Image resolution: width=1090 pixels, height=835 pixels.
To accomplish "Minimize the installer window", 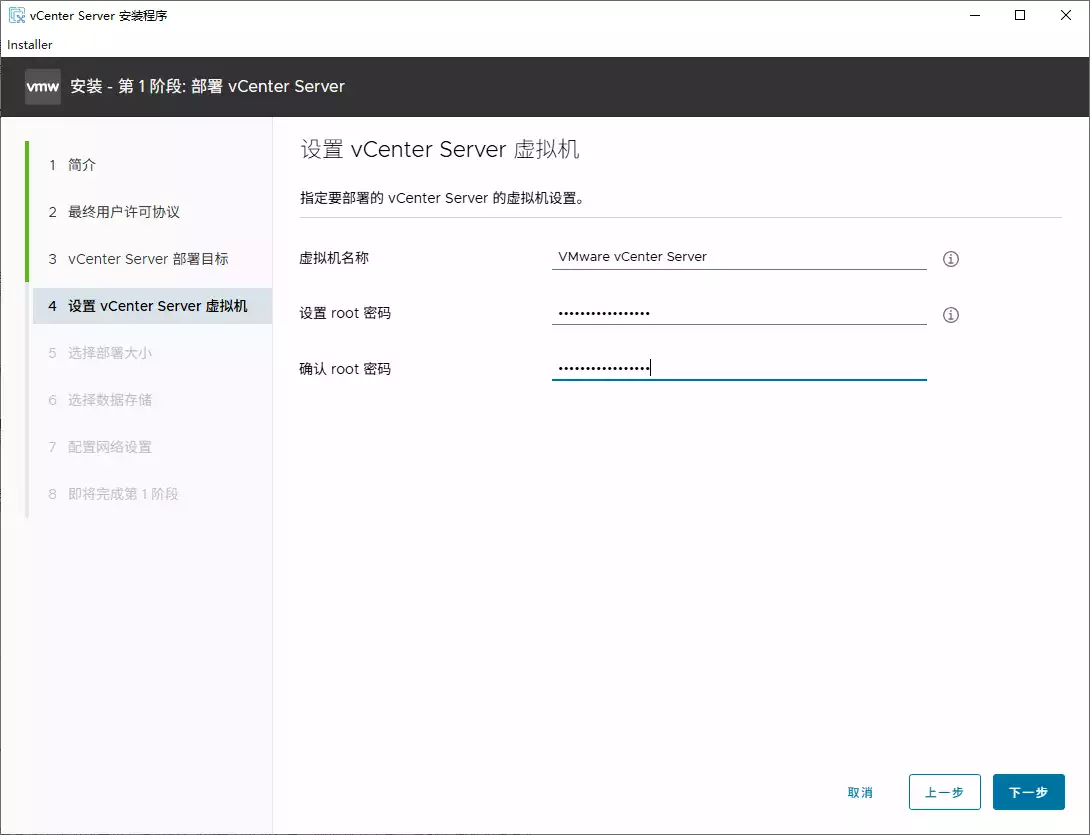I will point(975,15).
